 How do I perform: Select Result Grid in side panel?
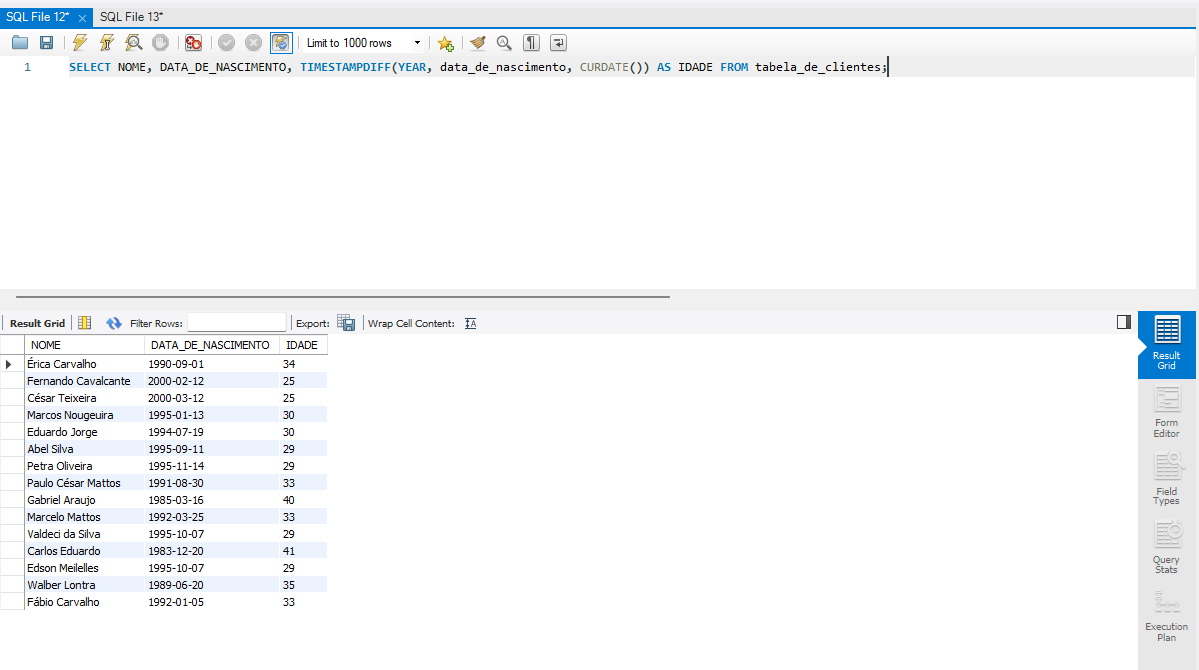1167,343
